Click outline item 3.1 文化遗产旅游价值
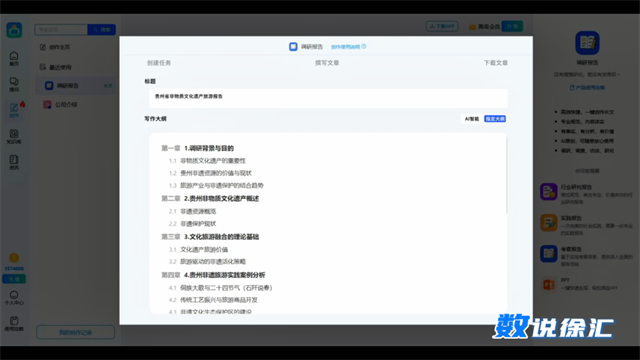Viewport: 640px width, 360px height. 198,249
